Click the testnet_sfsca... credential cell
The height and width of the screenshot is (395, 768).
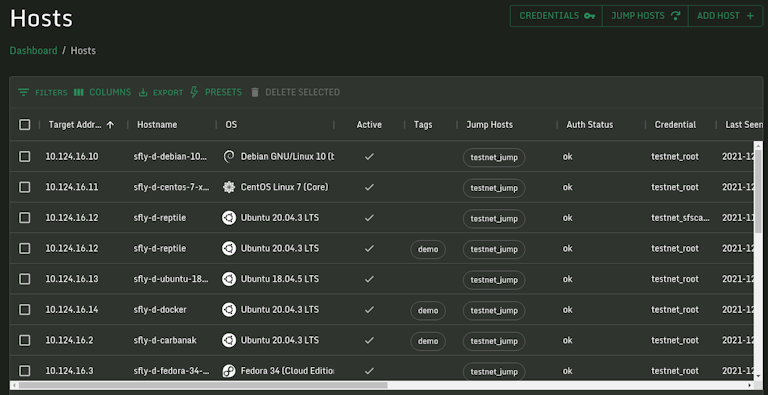[680, 218]
